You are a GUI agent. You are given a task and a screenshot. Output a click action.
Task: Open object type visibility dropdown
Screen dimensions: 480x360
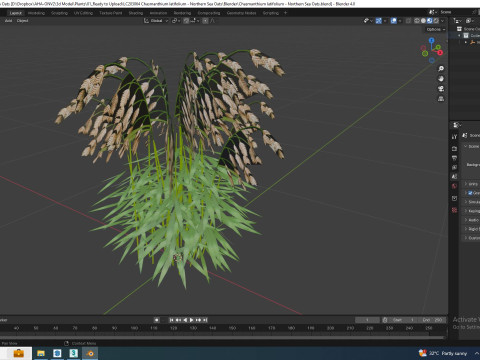(x=368, y=21)
